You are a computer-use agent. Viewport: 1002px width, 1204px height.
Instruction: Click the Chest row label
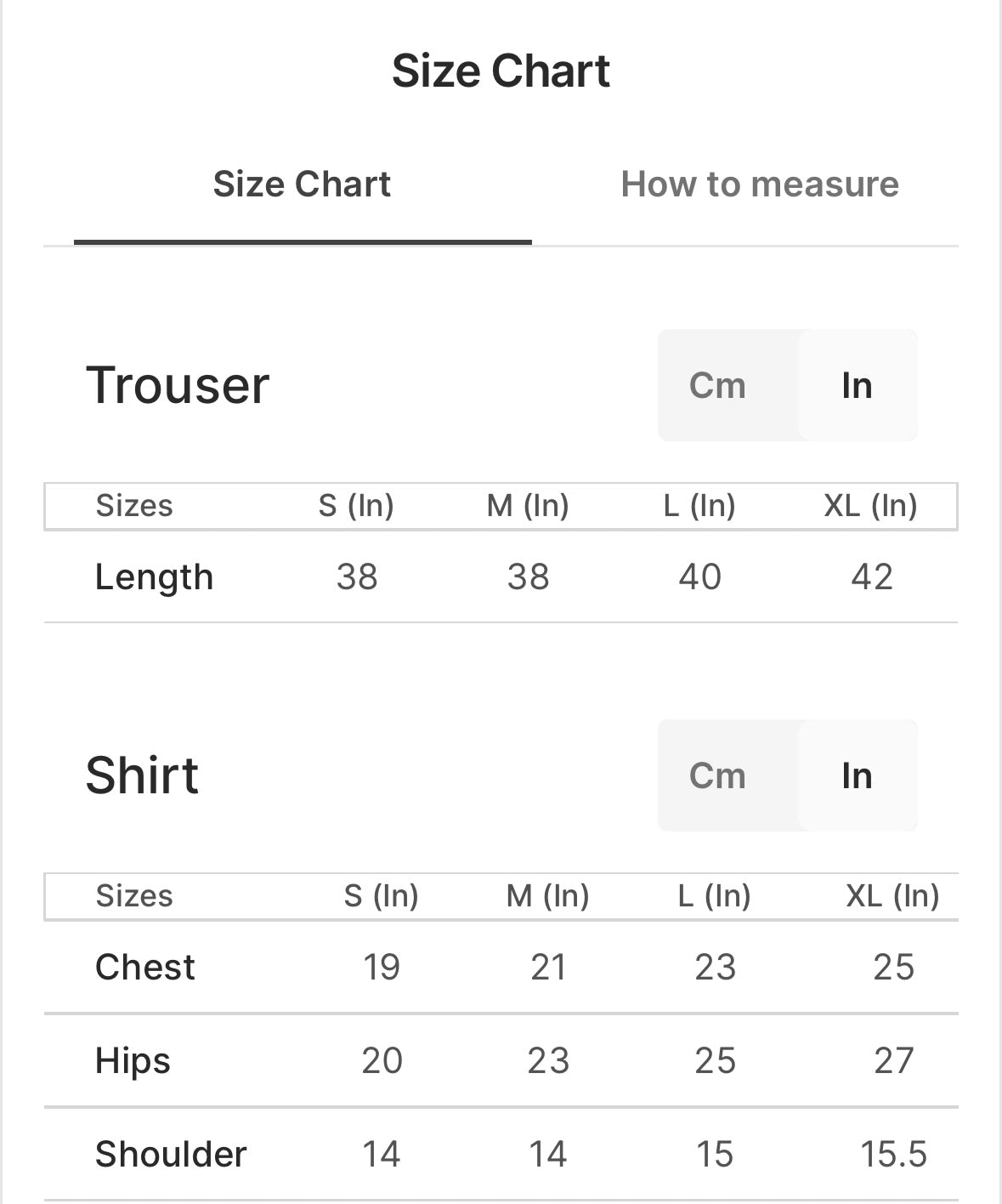[x=145, y=968]
